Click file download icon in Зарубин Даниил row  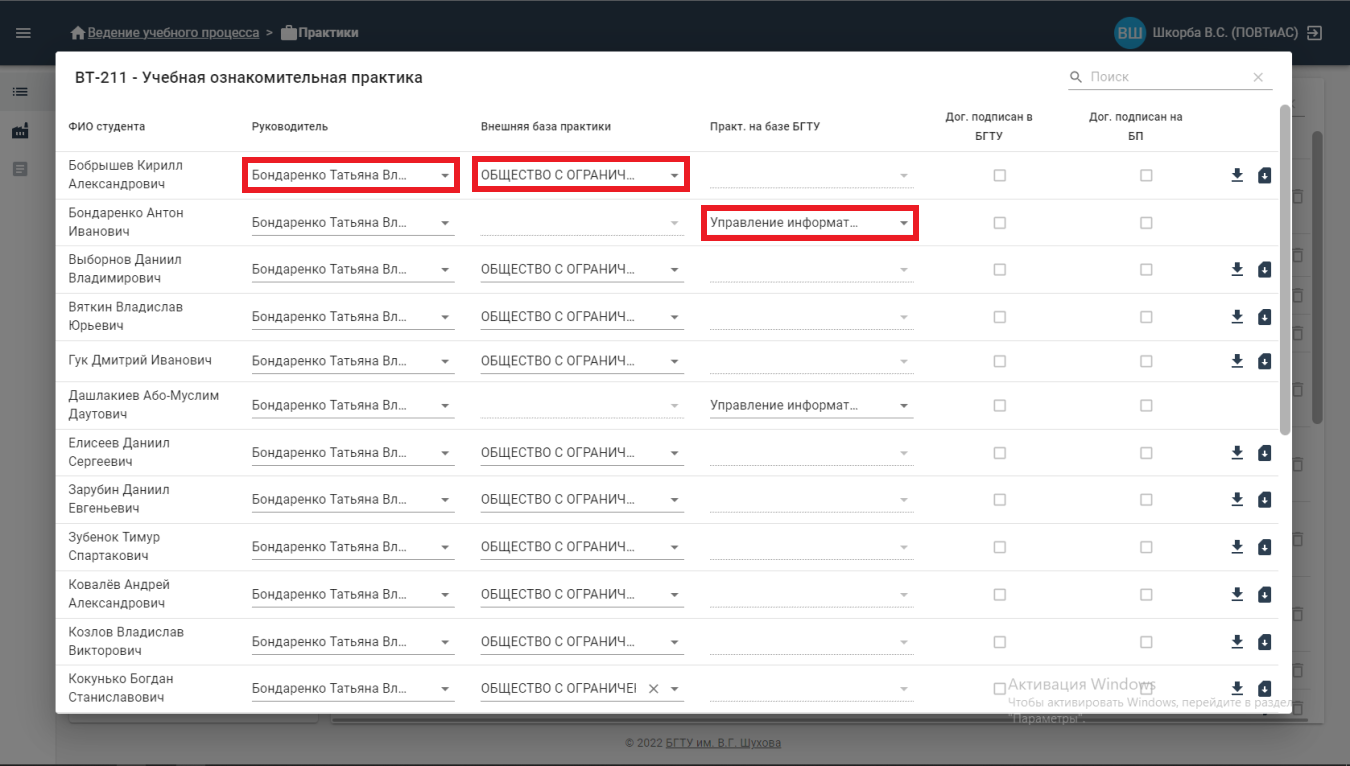(1264, 499)
